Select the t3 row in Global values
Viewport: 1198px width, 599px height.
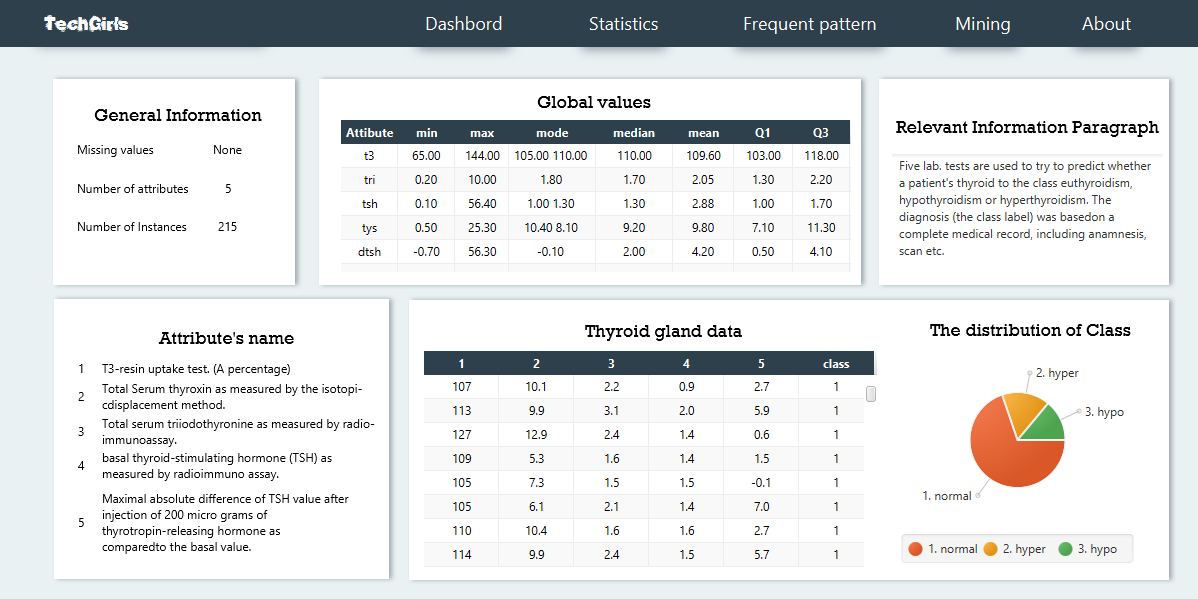[x=369, y=156]
